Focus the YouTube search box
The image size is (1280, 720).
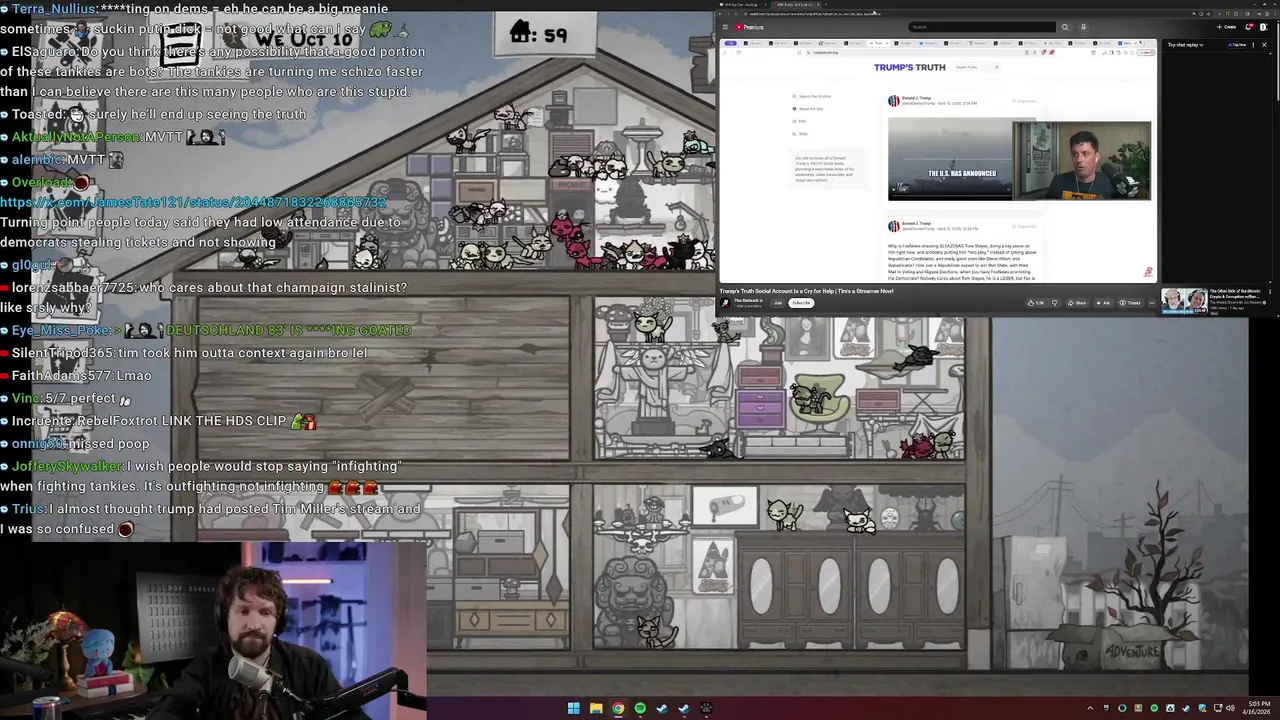pos(981,27)
